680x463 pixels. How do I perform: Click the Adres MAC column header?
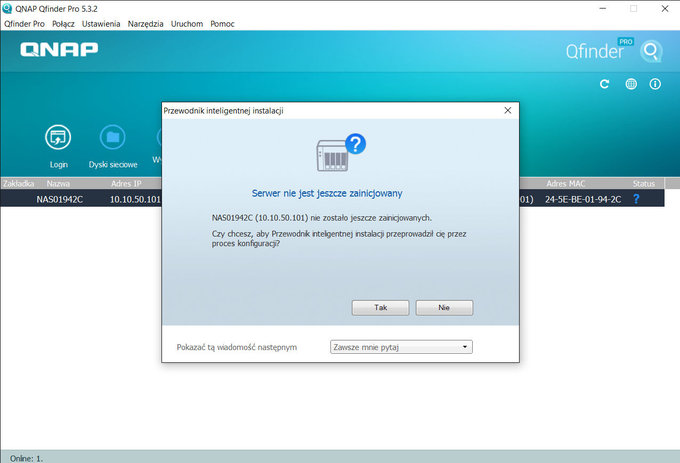(x=566, y=183)
